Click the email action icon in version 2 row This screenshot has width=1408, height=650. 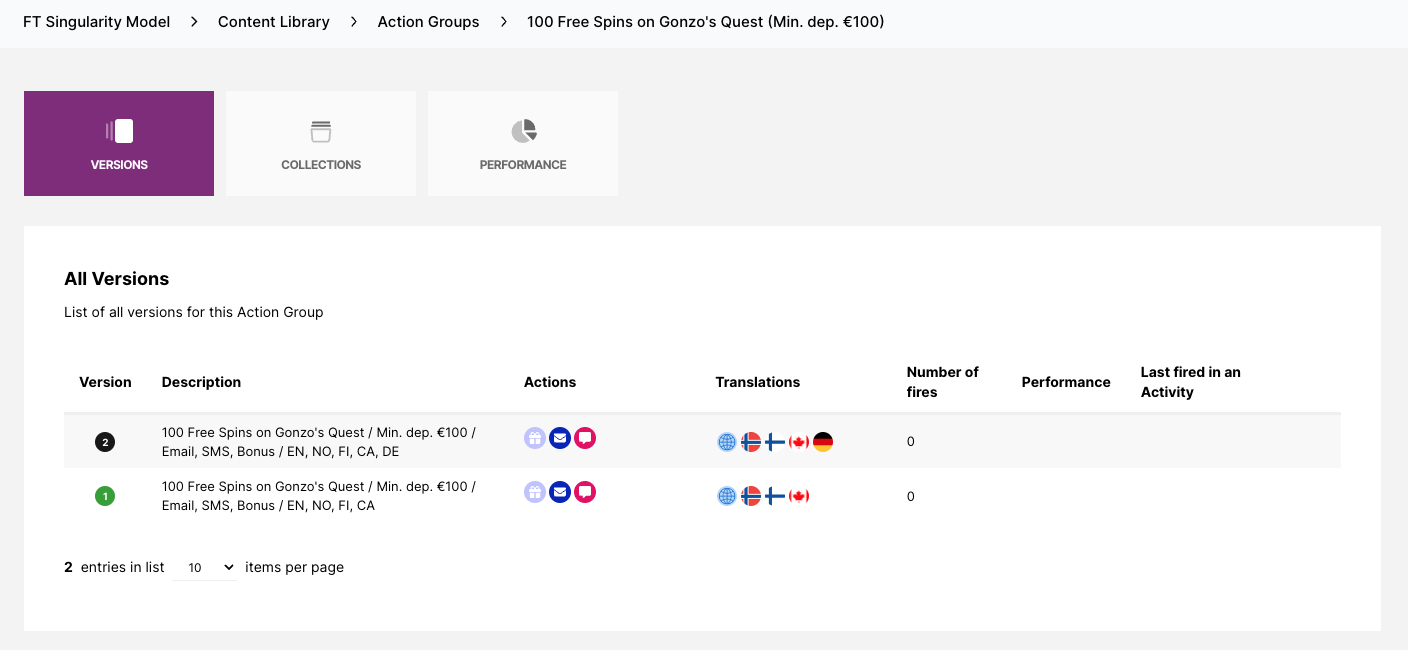pyautogui.click(x=560, y=438)
